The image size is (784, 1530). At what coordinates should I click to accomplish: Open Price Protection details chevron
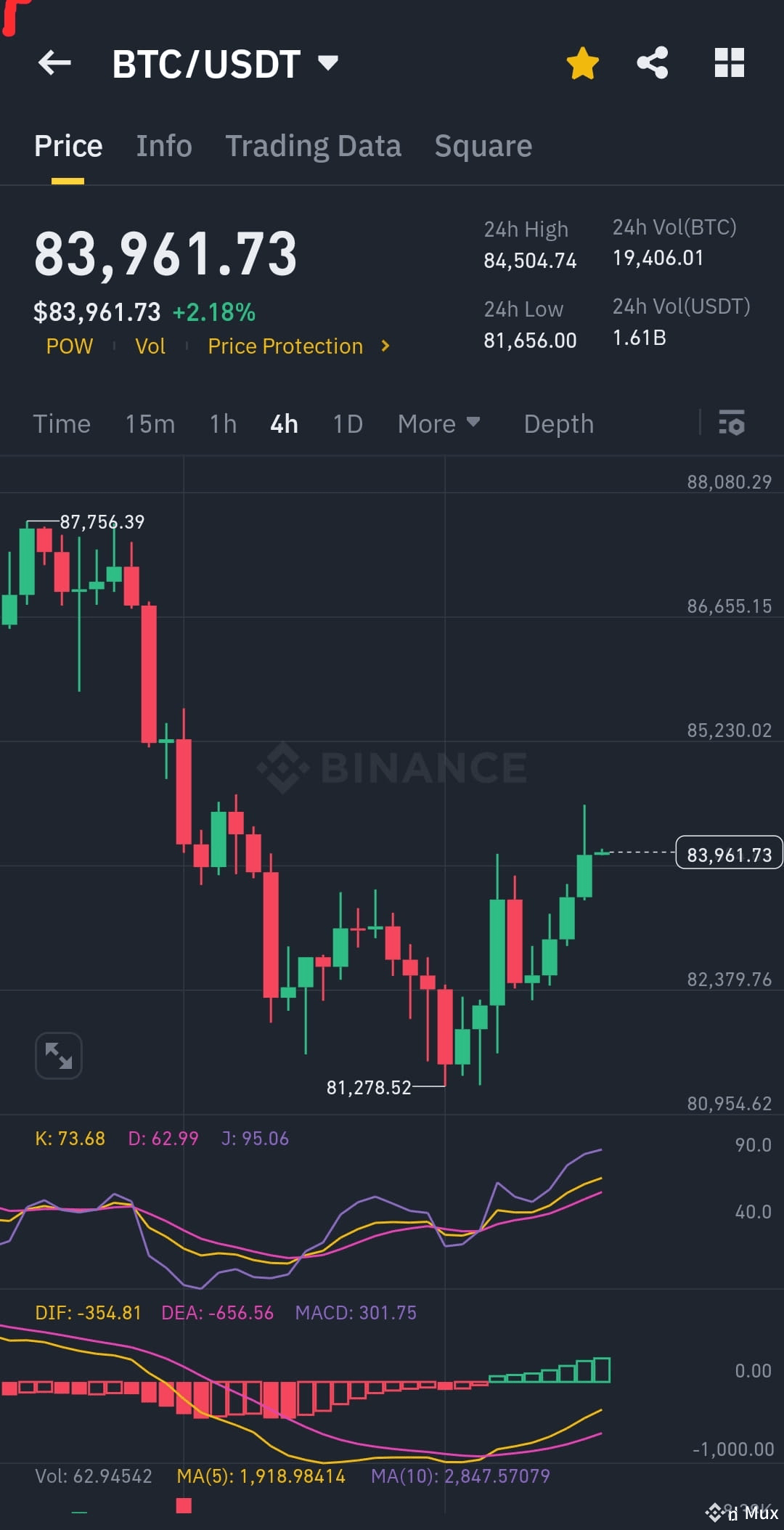tap(385, 346)
